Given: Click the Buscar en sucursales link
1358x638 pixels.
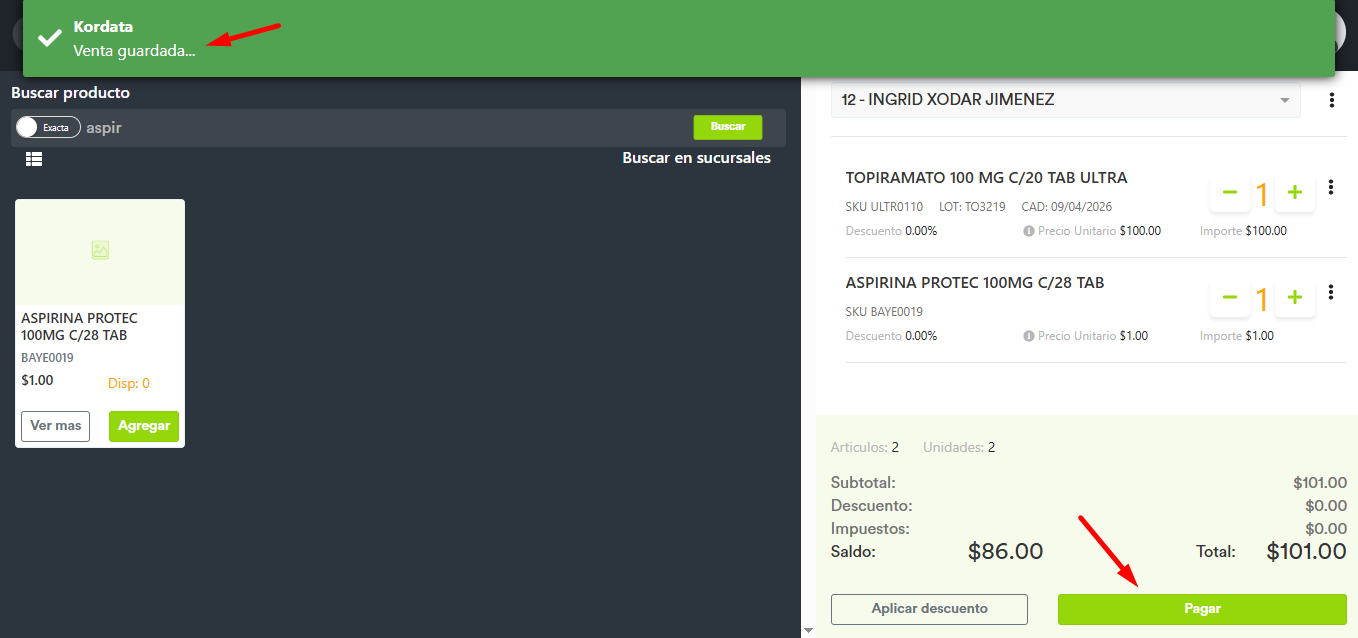Looking at the screenshot, I should click(696, 158).
